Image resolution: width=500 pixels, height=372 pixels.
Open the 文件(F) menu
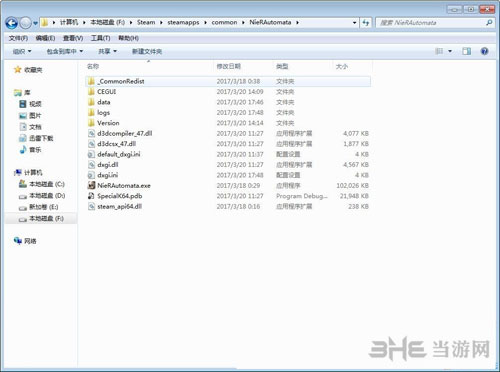(x=18, y=38)
